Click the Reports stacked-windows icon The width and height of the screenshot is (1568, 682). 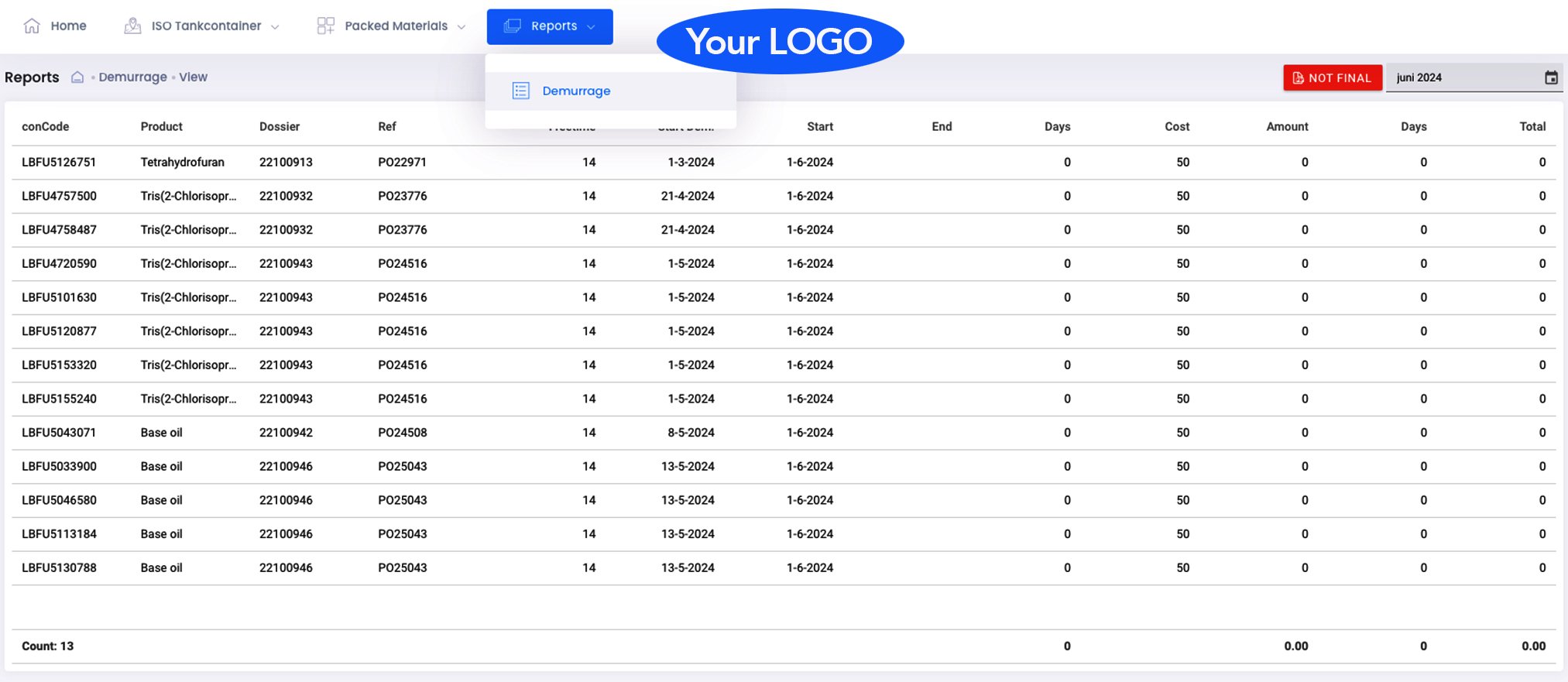click(512, 26)
